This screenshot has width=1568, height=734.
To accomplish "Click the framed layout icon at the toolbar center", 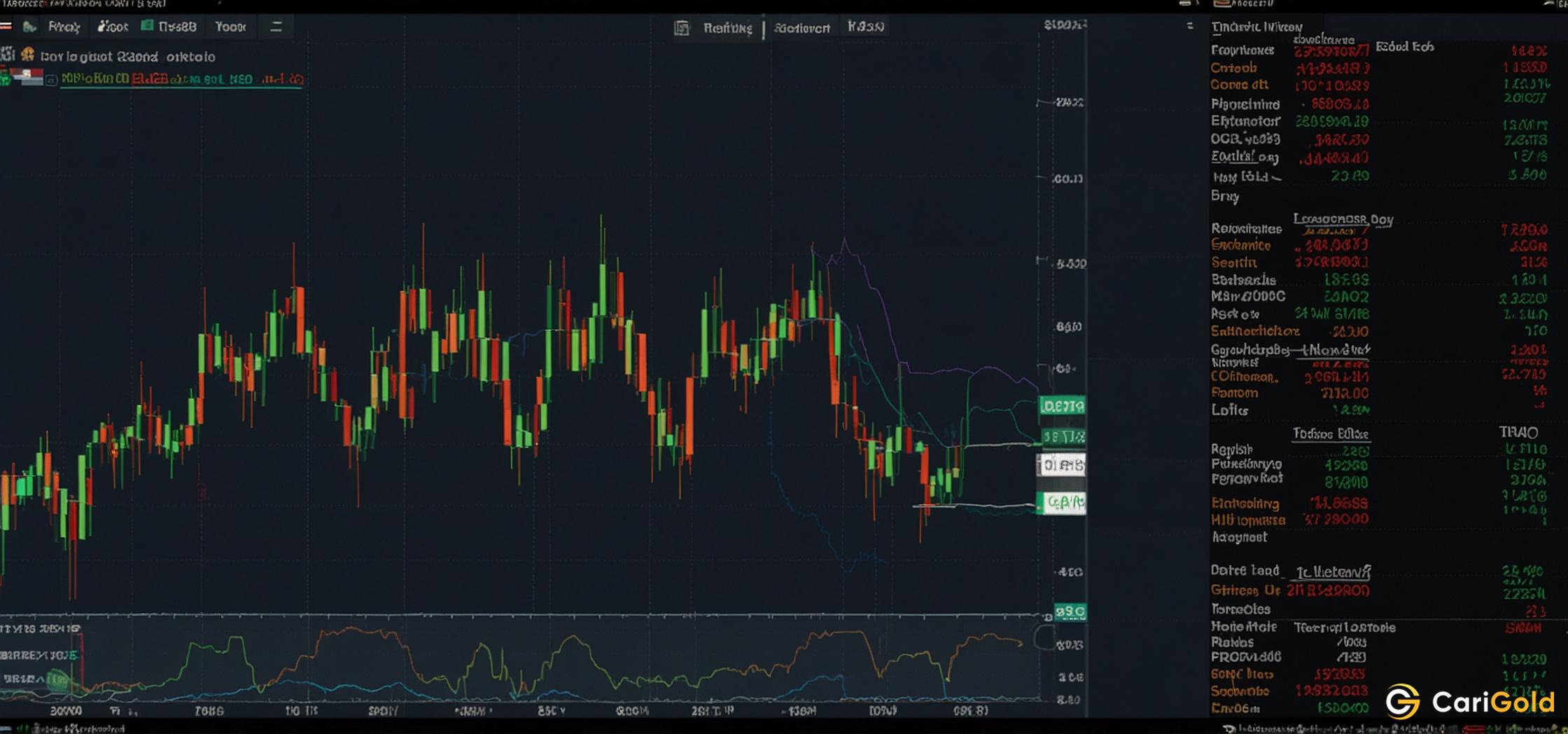I will pyautogui.click(x=682, y=27).
